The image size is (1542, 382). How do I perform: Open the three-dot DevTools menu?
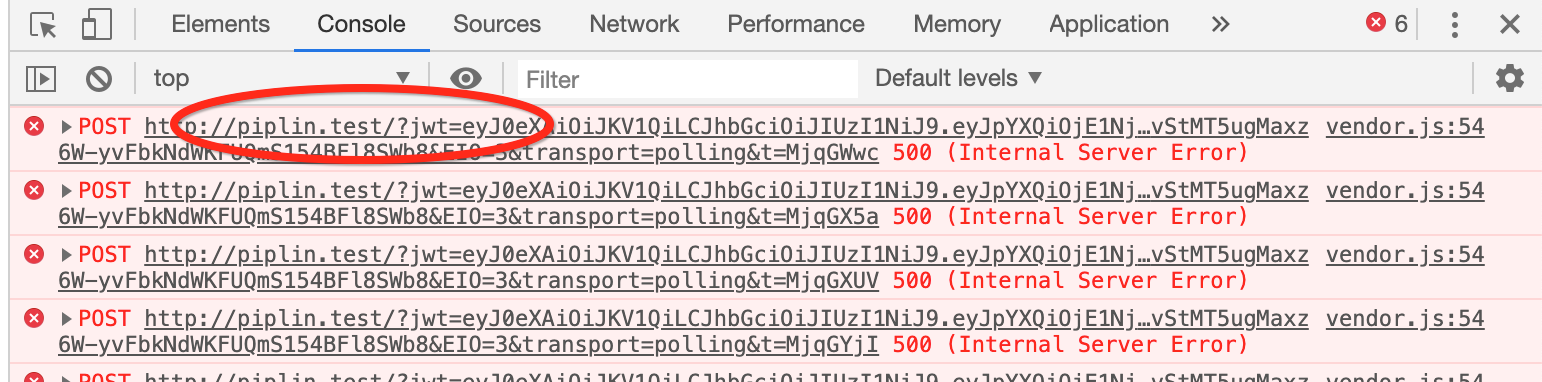point(1456,25)
